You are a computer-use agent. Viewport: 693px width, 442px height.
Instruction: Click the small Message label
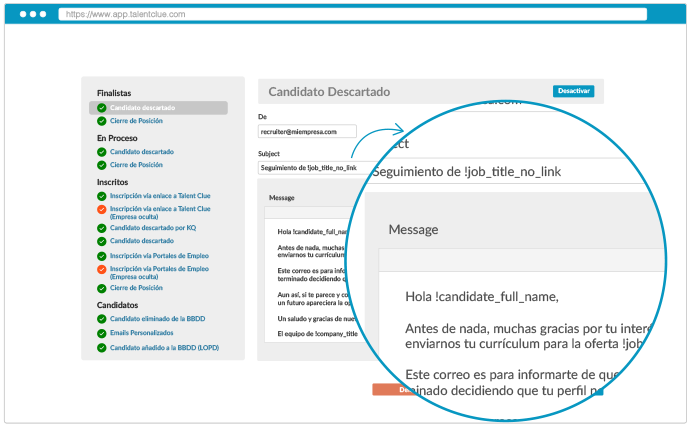pos(282,198)
